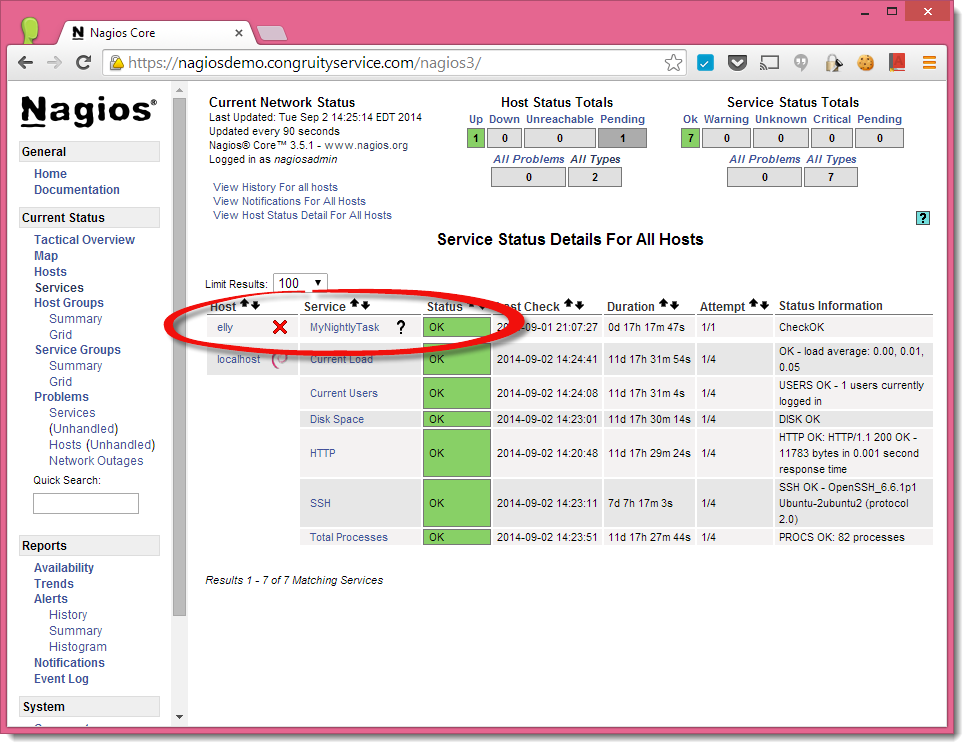This screenshot has height=749, width=969.
Task: Click View History For all hosts
Action: (x=276, y=187)
